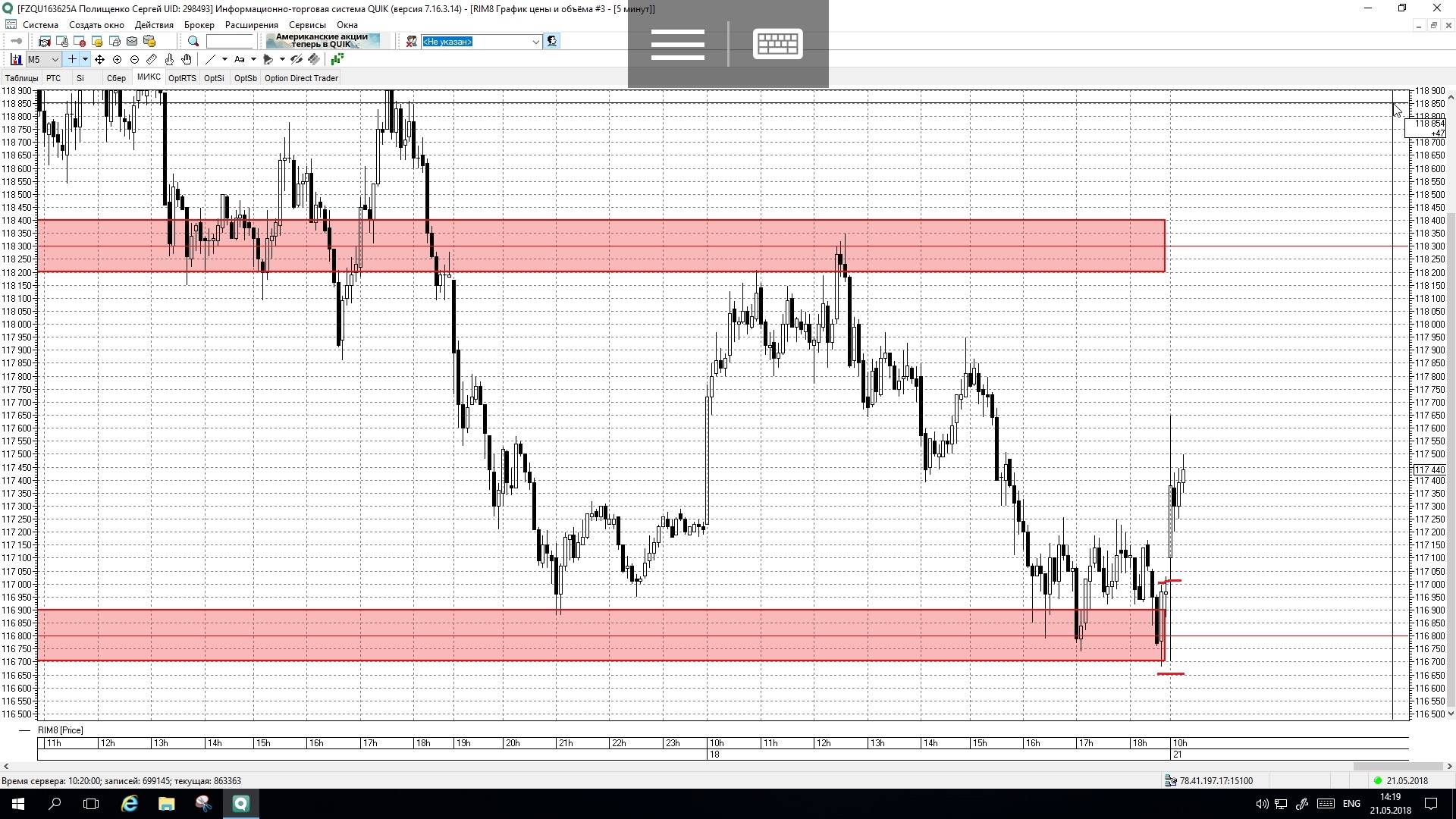Switch to the OptRTS tab

tap(182, 78)
